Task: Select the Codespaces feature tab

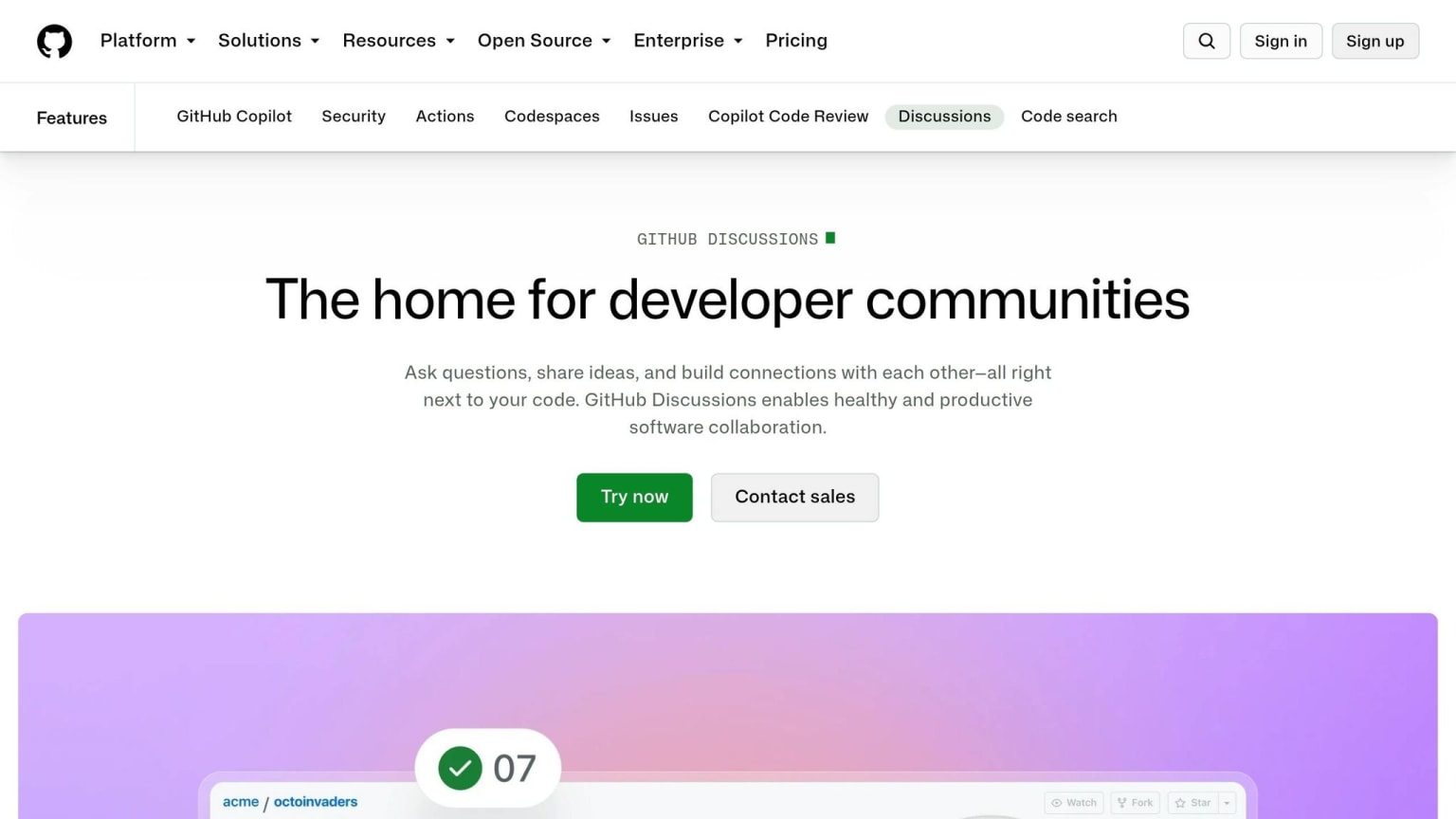Action: pos(552,117)
